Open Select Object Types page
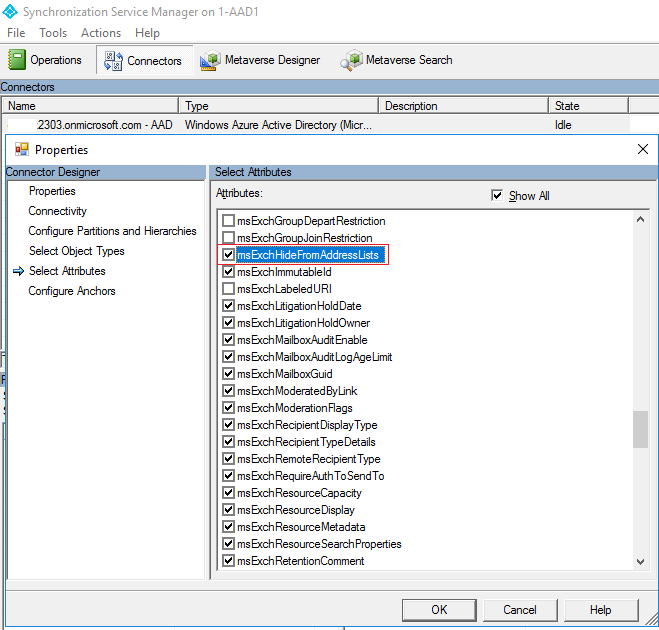Screen dimensions: 659x630 coord(76,251)
